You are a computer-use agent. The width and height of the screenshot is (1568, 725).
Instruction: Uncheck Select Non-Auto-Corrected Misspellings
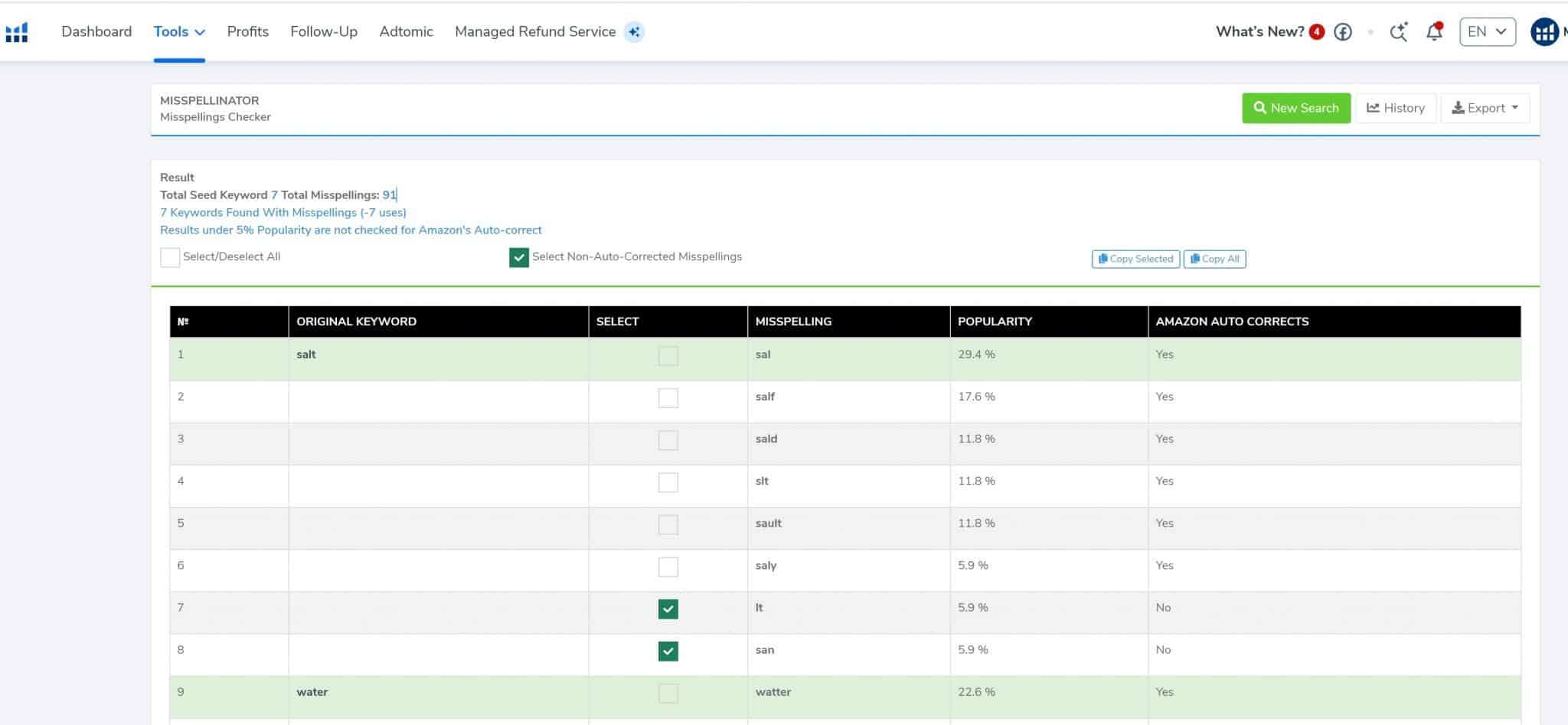tap(519, 257)
